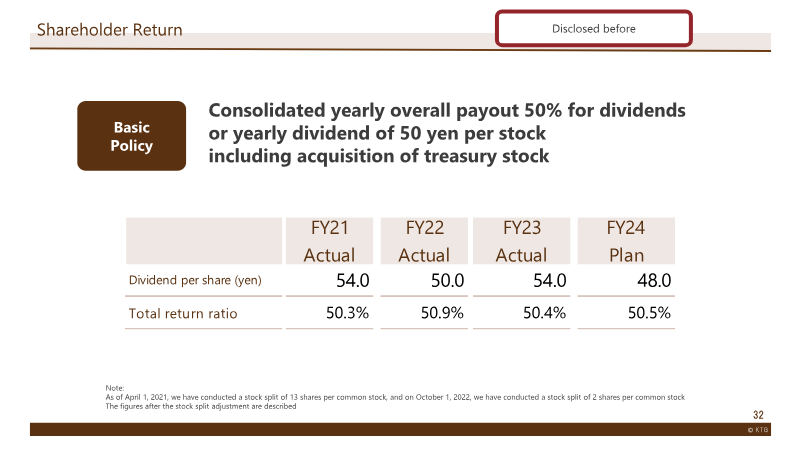Click the page number 32
The image size is (800, 449).
[x=758, y=415]
